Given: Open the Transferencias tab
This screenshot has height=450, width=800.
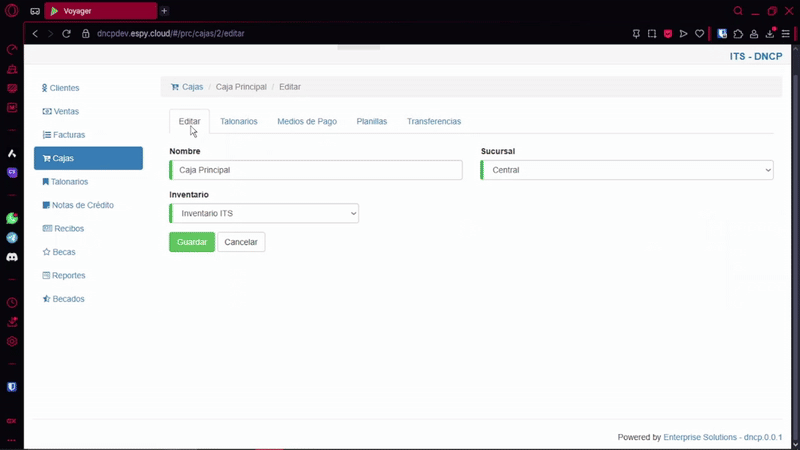Looking at the screenshot, I should (x=433, y=121).
